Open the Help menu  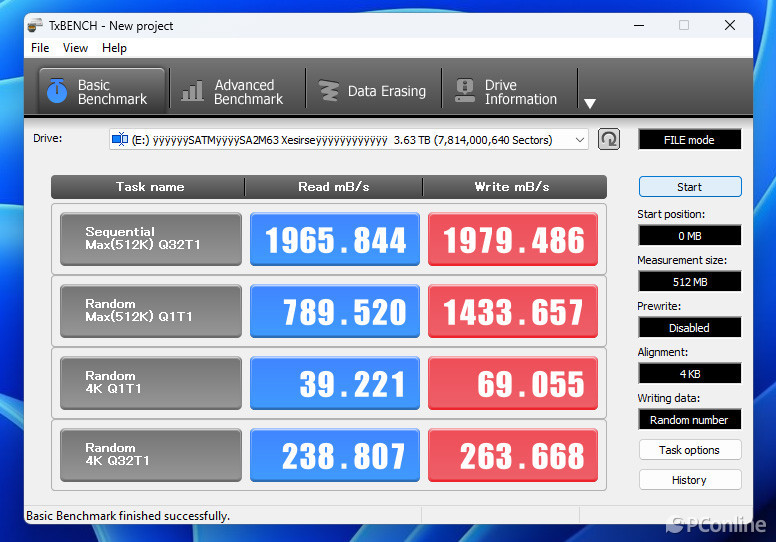tap(114, 48)
